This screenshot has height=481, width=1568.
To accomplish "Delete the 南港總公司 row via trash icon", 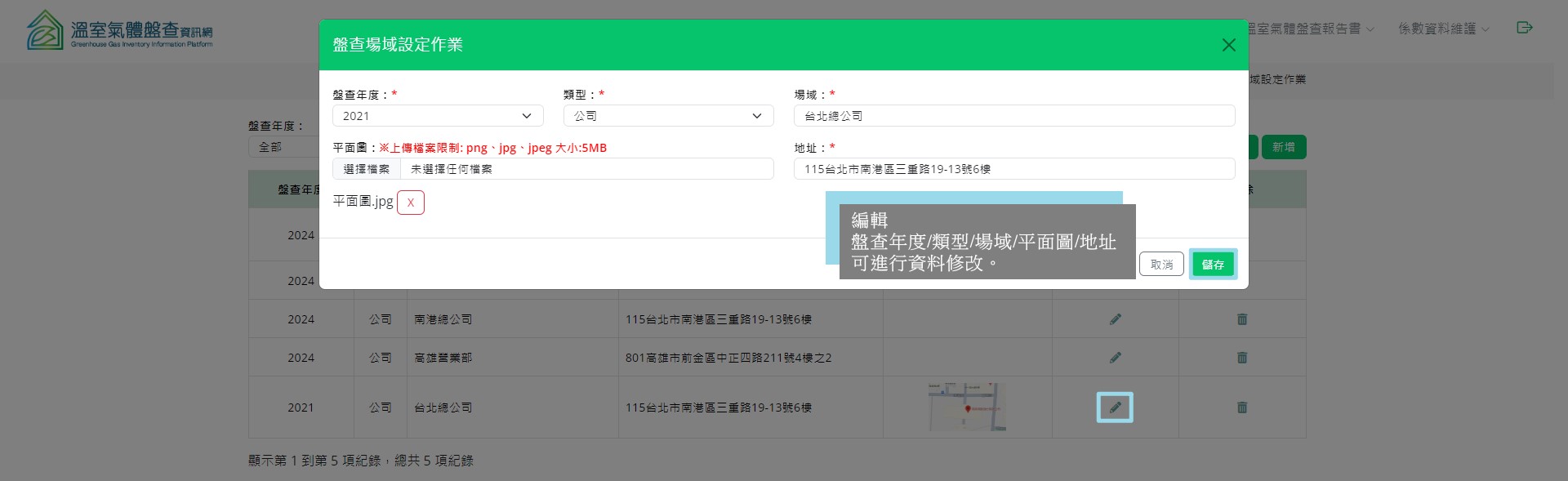I will [1241, 319].
